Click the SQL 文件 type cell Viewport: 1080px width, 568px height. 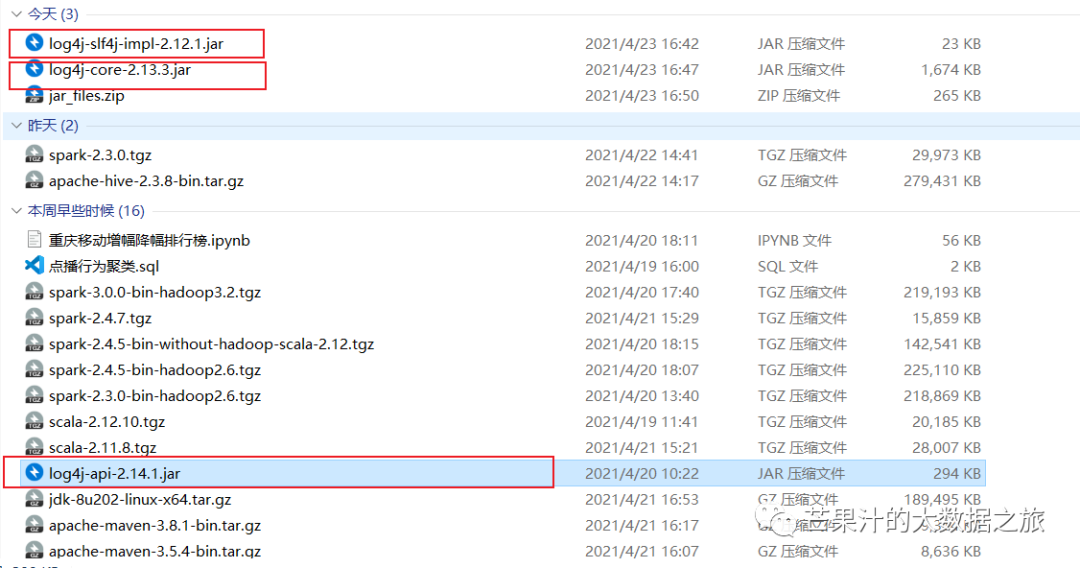(788, 266)
